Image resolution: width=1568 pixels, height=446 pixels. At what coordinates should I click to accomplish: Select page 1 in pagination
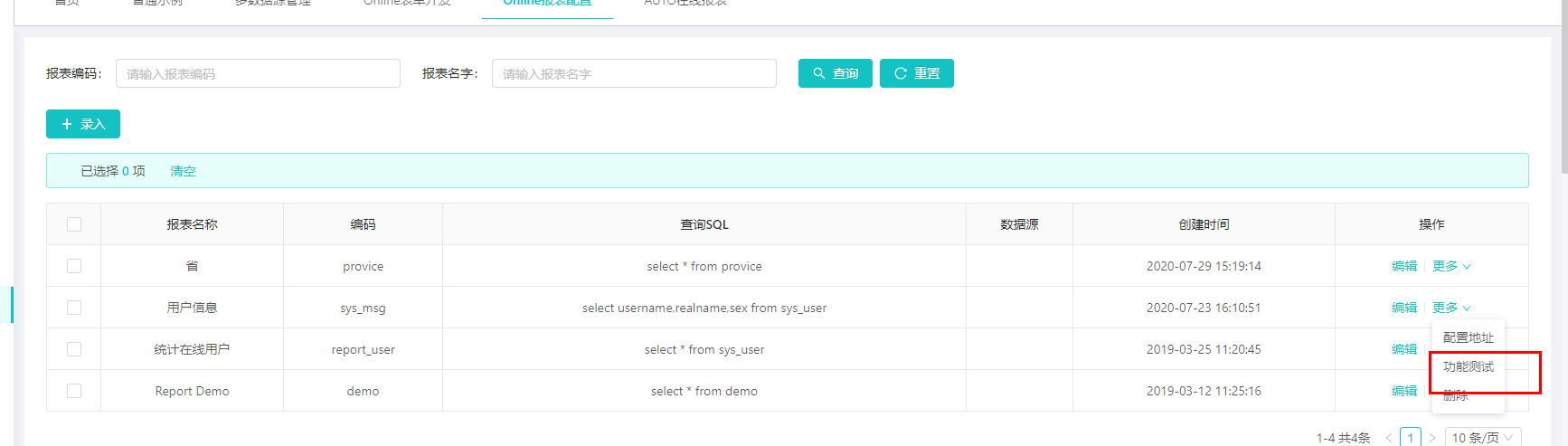point(1410,438)
